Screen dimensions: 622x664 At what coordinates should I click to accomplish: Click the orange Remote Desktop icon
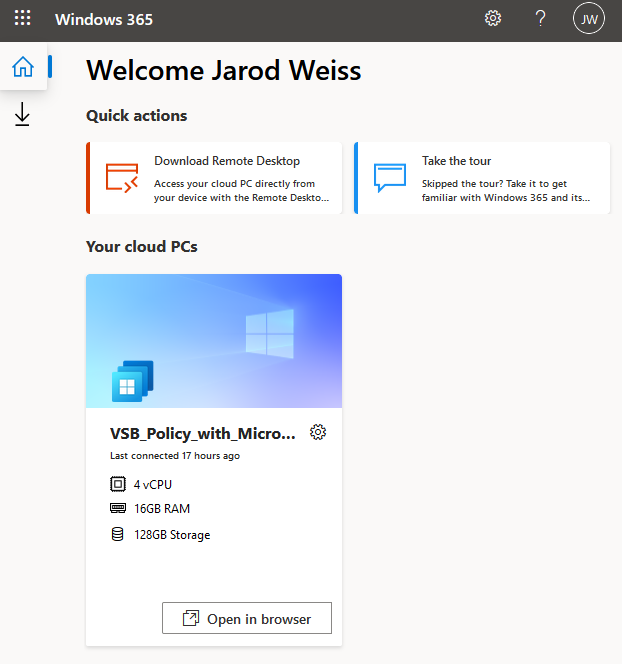click(x=122, y=178)
